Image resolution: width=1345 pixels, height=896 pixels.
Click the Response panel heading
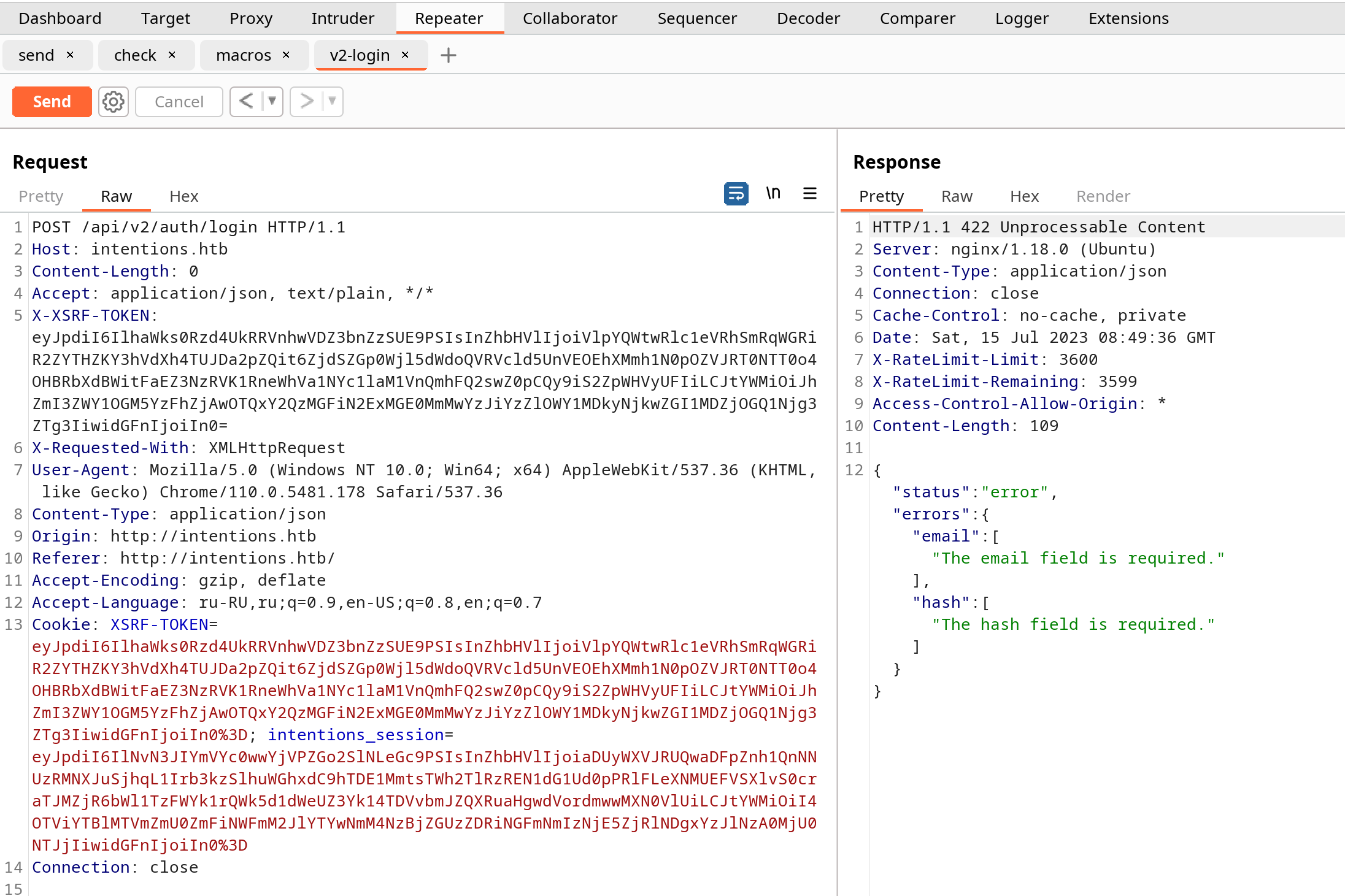(897, 162)
